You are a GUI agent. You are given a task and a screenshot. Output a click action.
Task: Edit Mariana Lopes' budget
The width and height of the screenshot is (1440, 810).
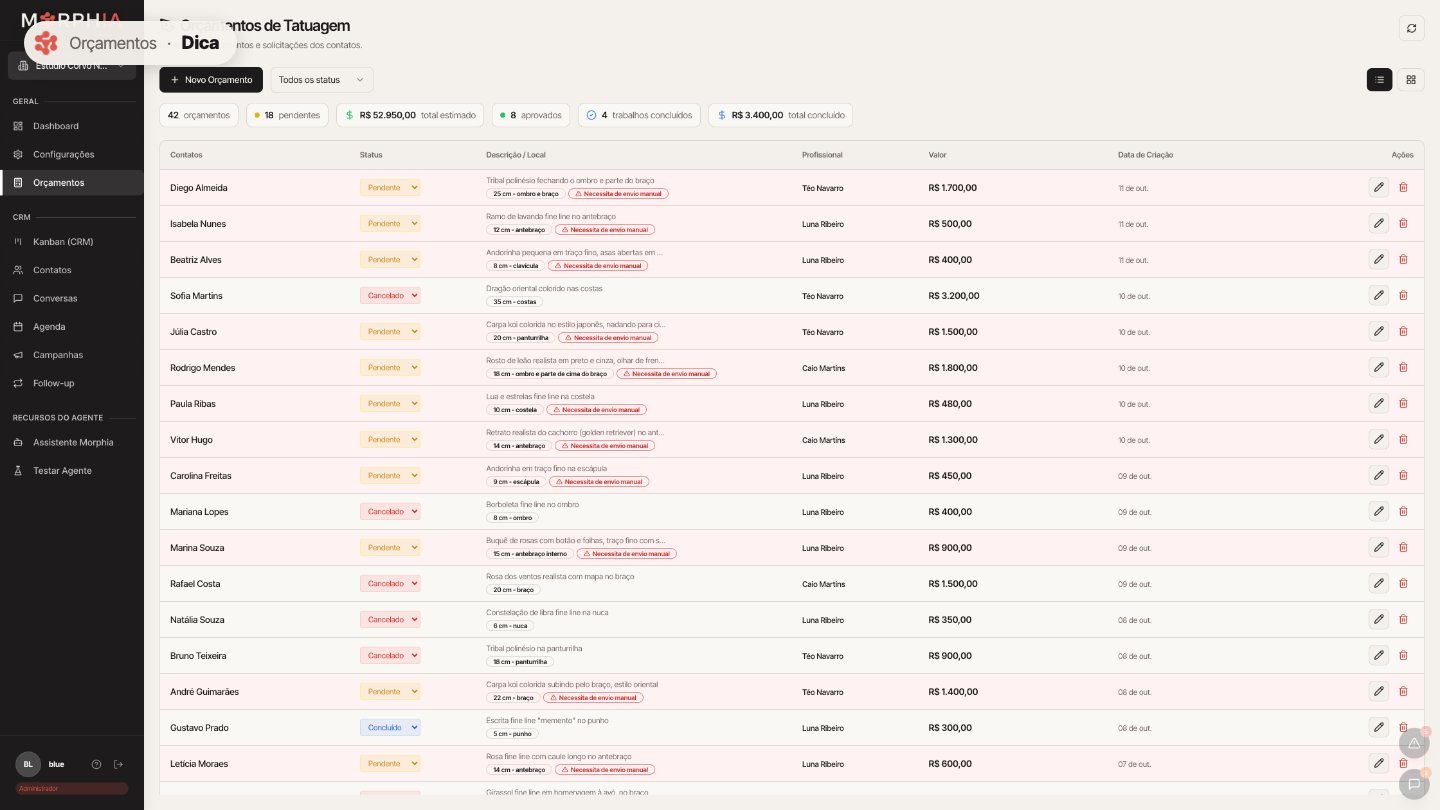click(x=1379, y=511)
